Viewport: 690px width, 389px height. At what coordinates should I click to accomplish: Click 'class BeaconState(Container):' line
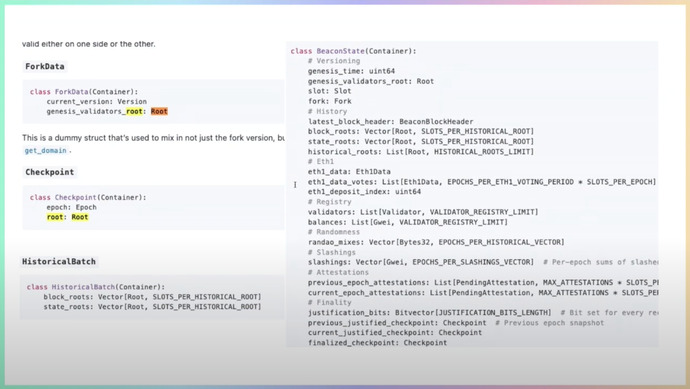point(353,51)
